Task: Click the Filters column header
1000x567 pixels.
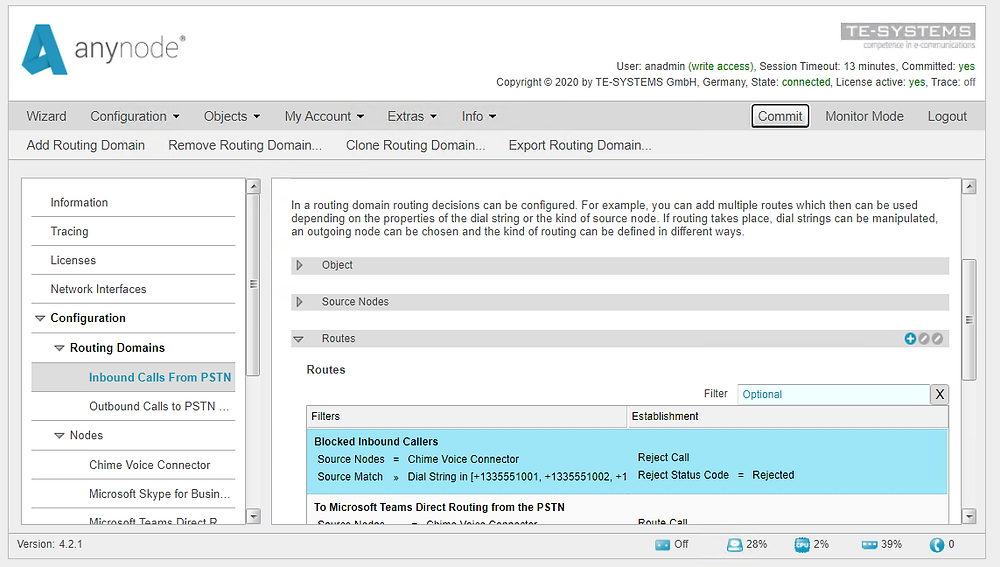Action: tap(466, 416)
